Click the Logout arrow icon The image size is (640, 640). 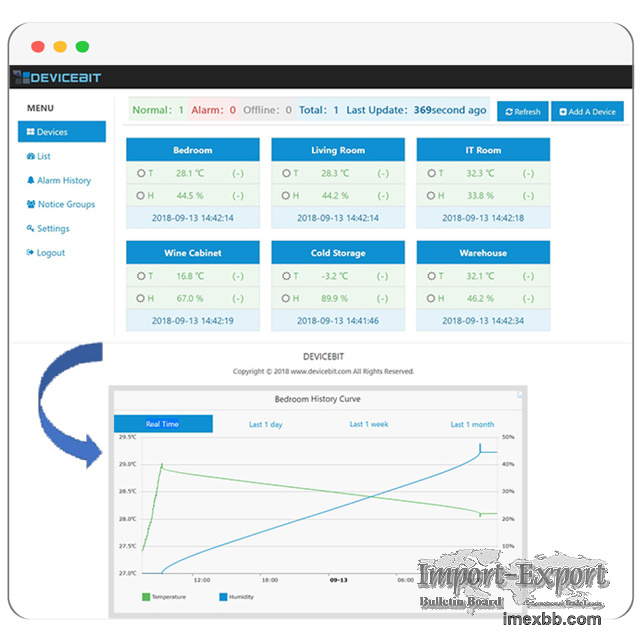pos(30,253)
